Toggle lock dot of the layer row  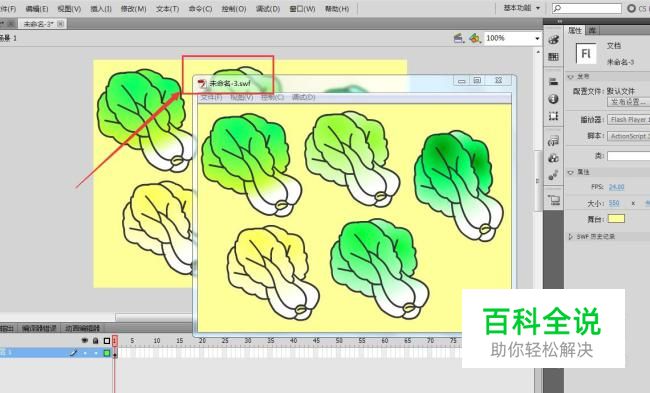(x=96, y=353)
